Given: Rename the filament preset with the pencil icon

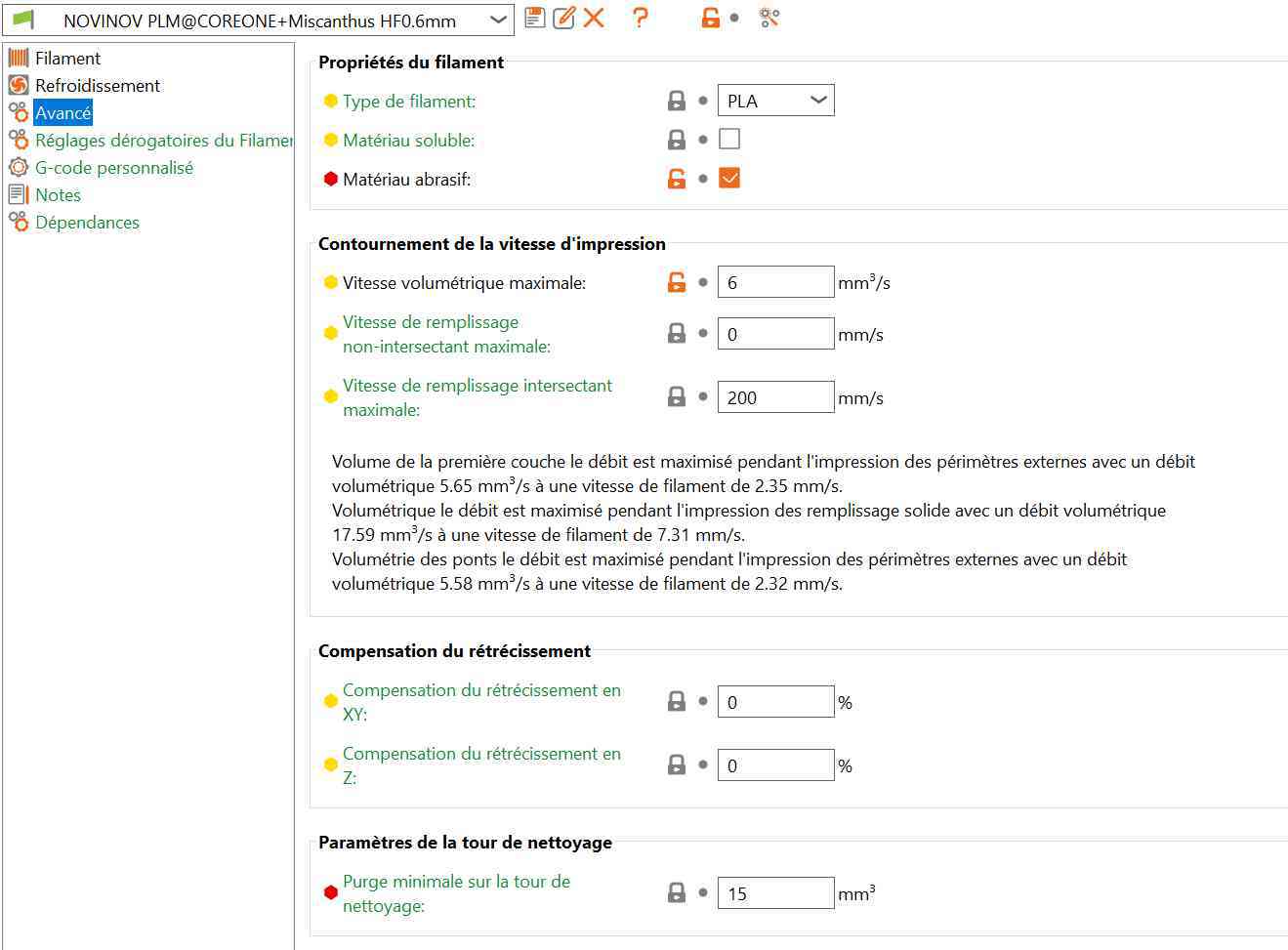Looking at the screenshot, I should [x=563, y=18].
